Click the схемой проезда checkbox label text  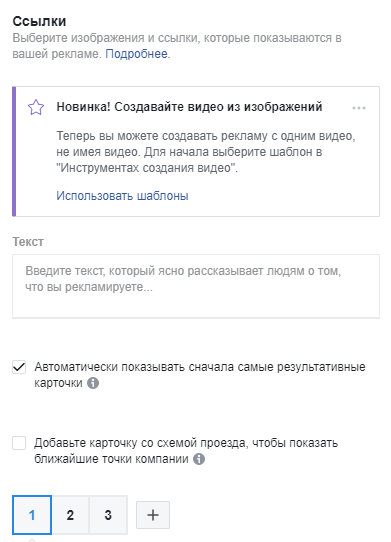(x=186, y=451)
